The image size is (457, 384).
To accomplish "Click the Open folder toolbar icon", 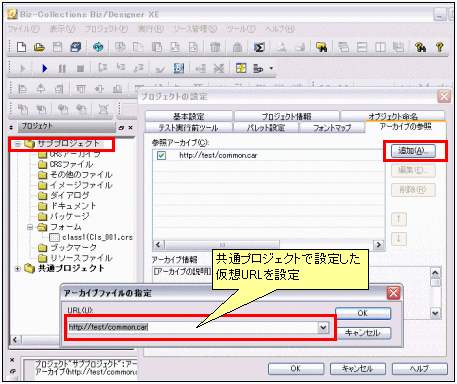I will tap(39, 47).
